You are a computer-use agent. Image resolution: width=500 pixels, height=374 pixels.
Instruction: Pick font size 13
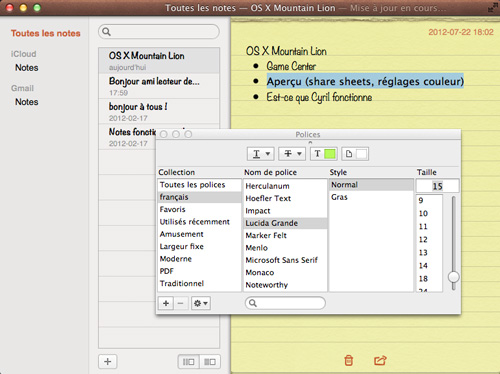pyautogui.click(x=429, y=252)
